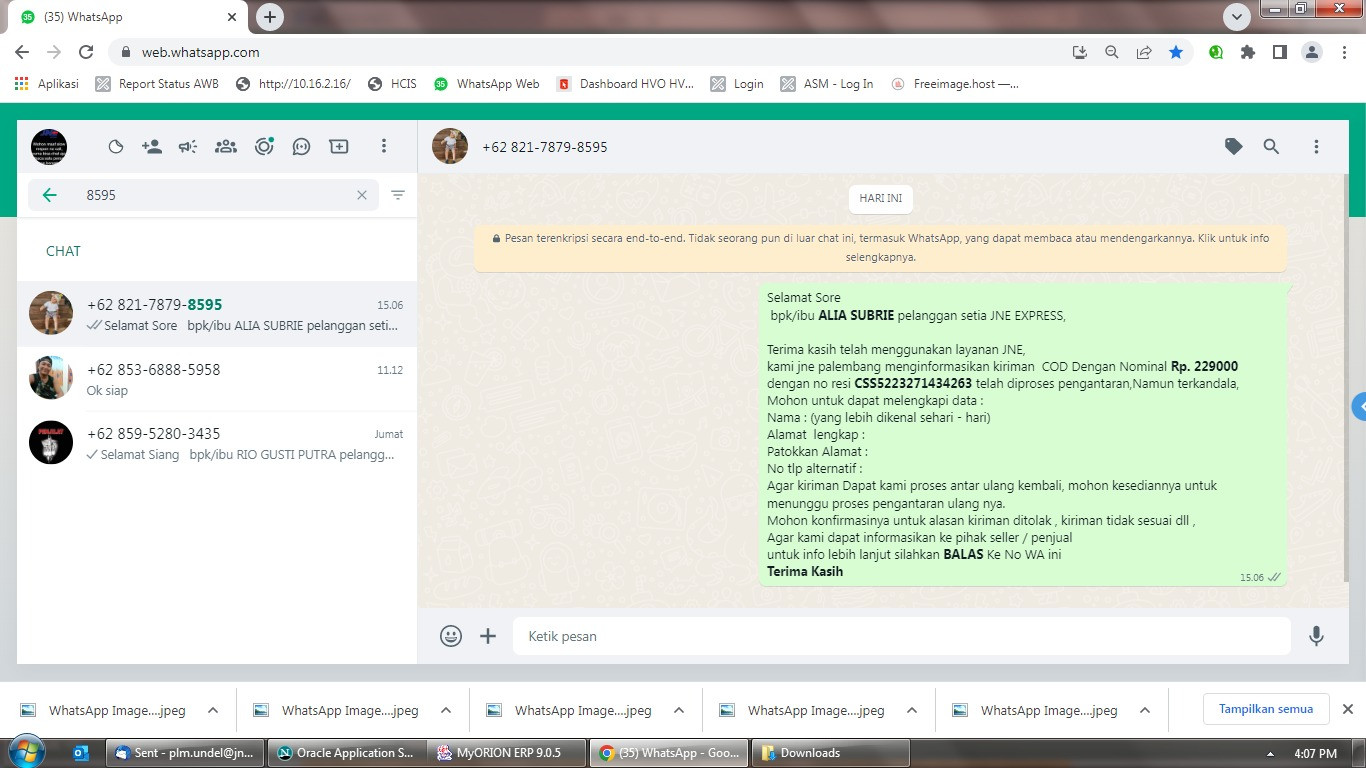Click profile photo of 859-5280-3435 chat
The image size is (1366, 768).
51,442
